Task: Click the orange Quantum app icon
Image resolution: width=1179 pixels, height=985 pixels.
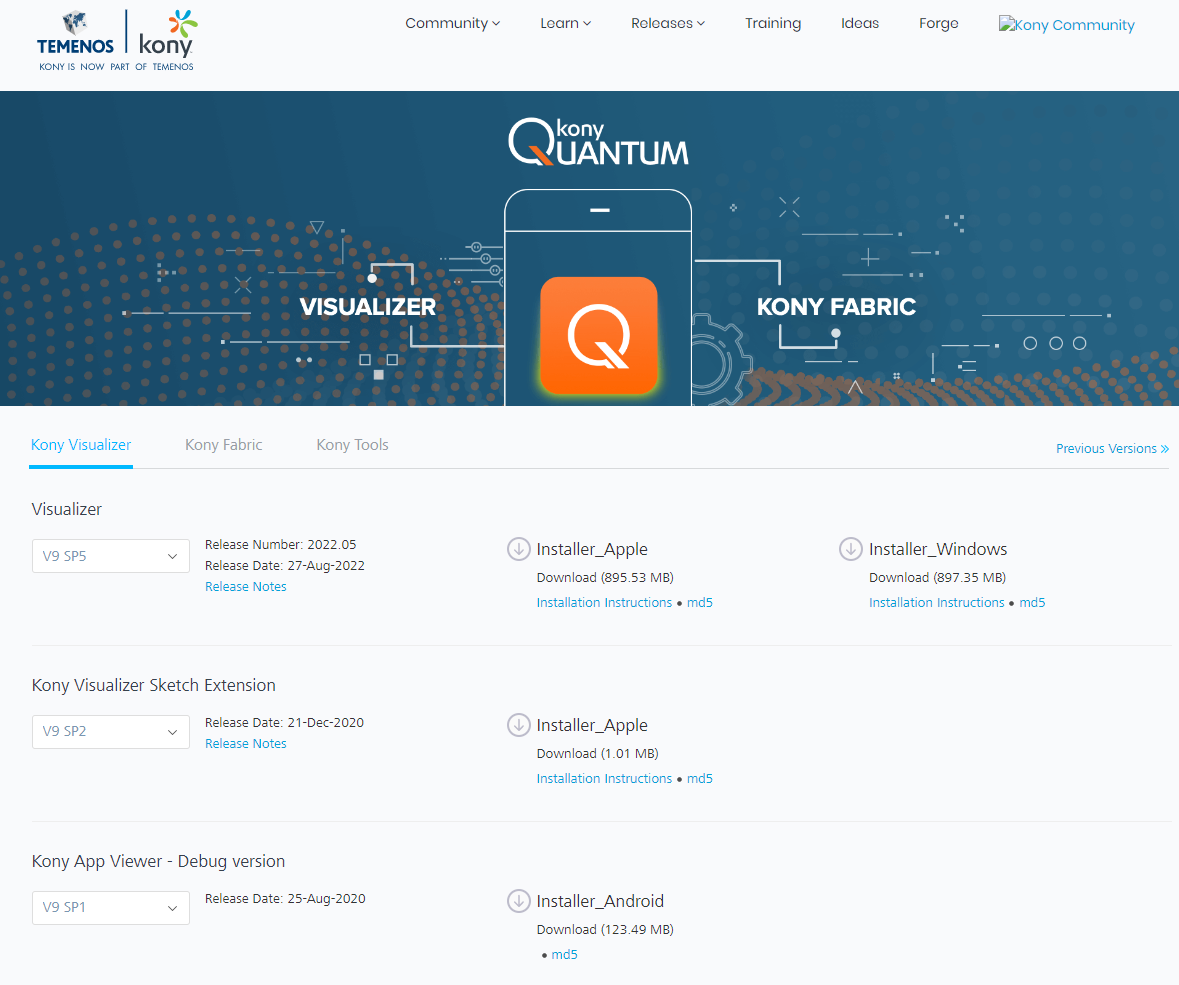Action: 599,335
